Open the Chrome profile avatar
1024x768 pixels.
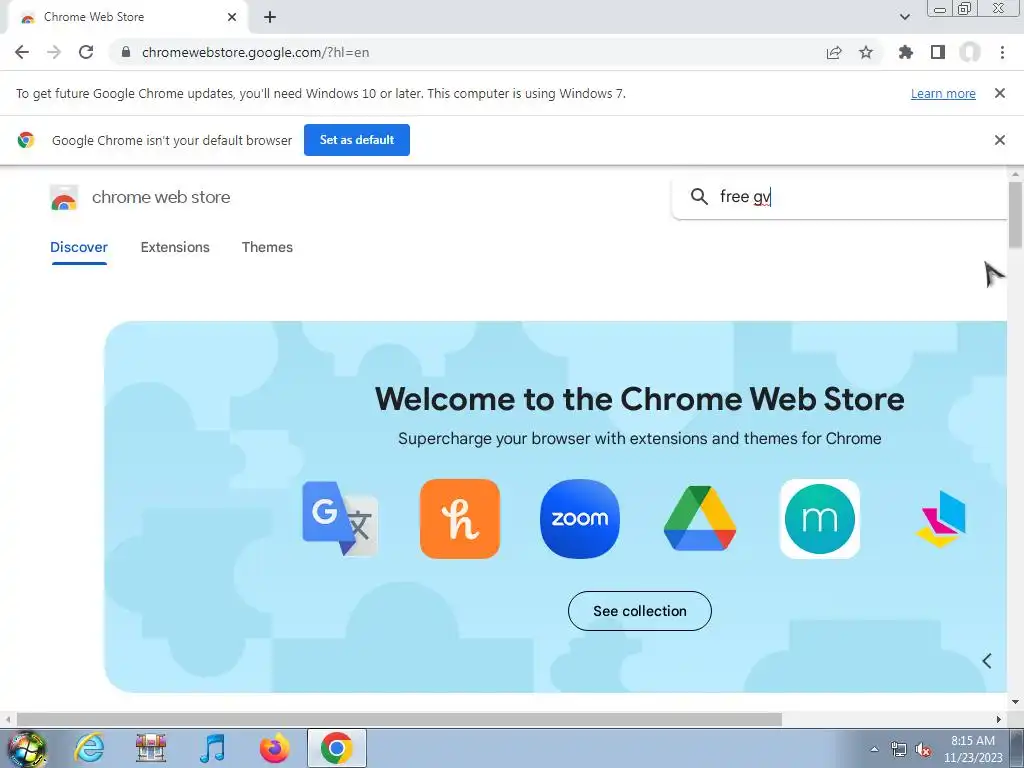[970, 52]
